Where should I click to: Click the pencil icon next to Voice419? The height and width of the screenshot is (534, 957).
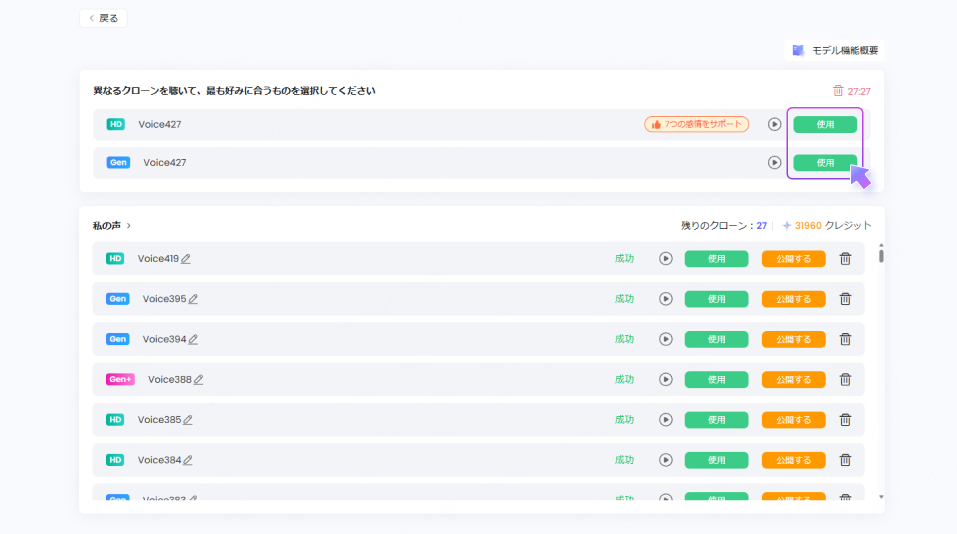186,259
